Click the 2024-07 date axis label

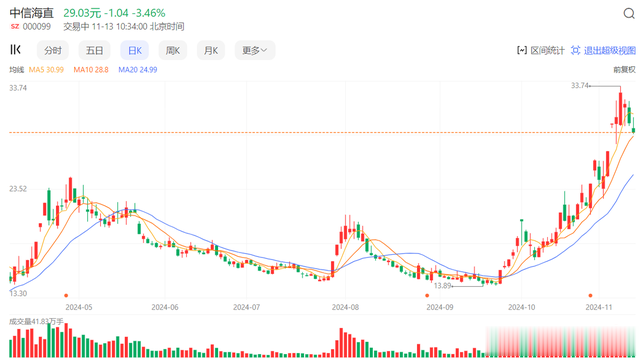point(246,307)
